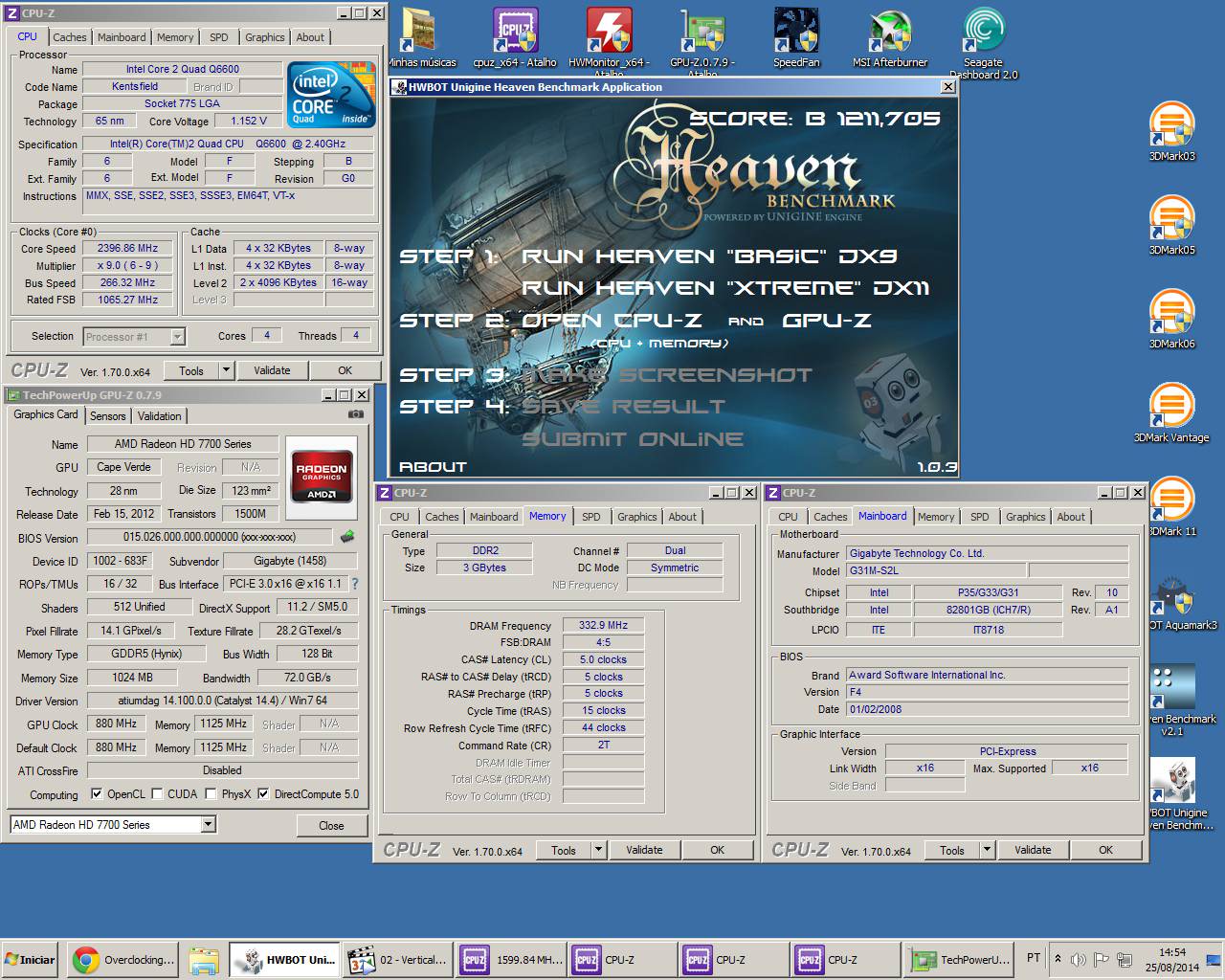Click GPU Name field AMD Radeon HD 7700

[183, 444]
